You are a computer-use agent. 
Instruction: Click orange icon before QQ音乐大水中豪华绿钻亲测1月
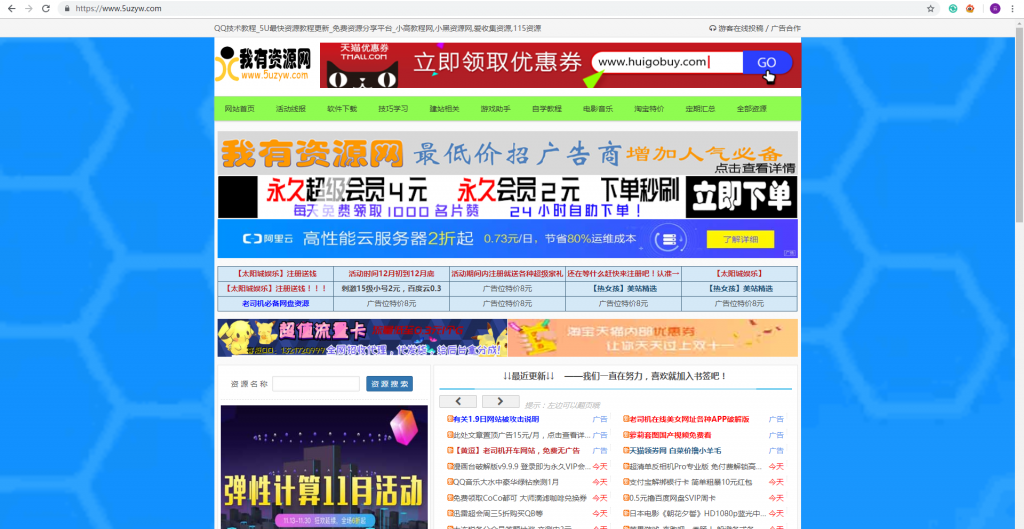[x=450, y=482]
